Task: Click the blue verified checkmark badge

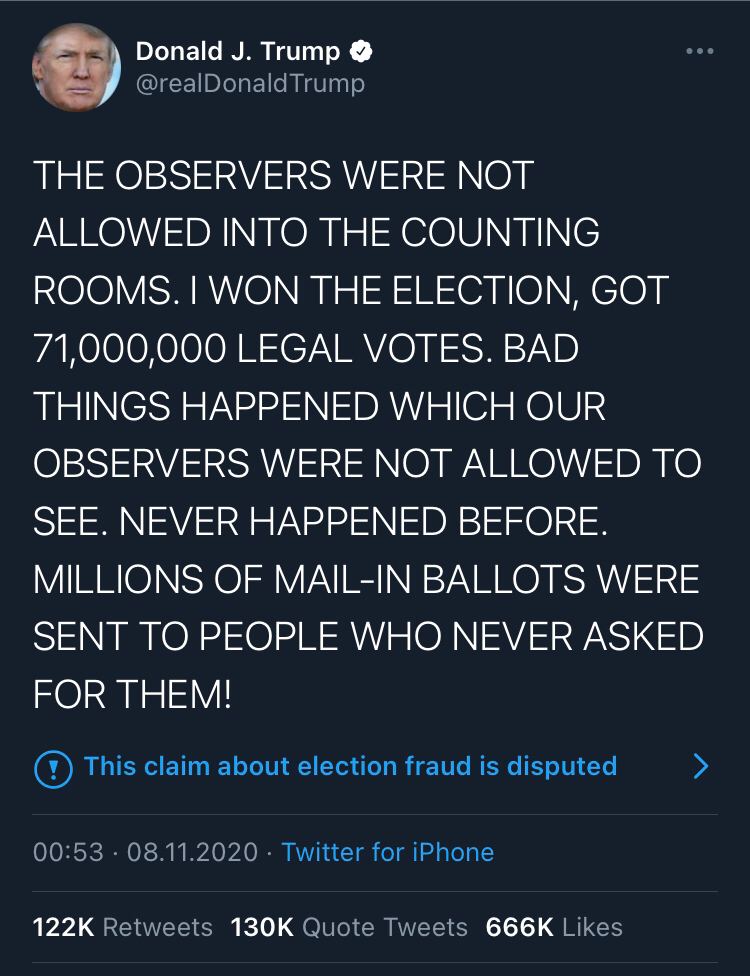Action: (362, 50)
